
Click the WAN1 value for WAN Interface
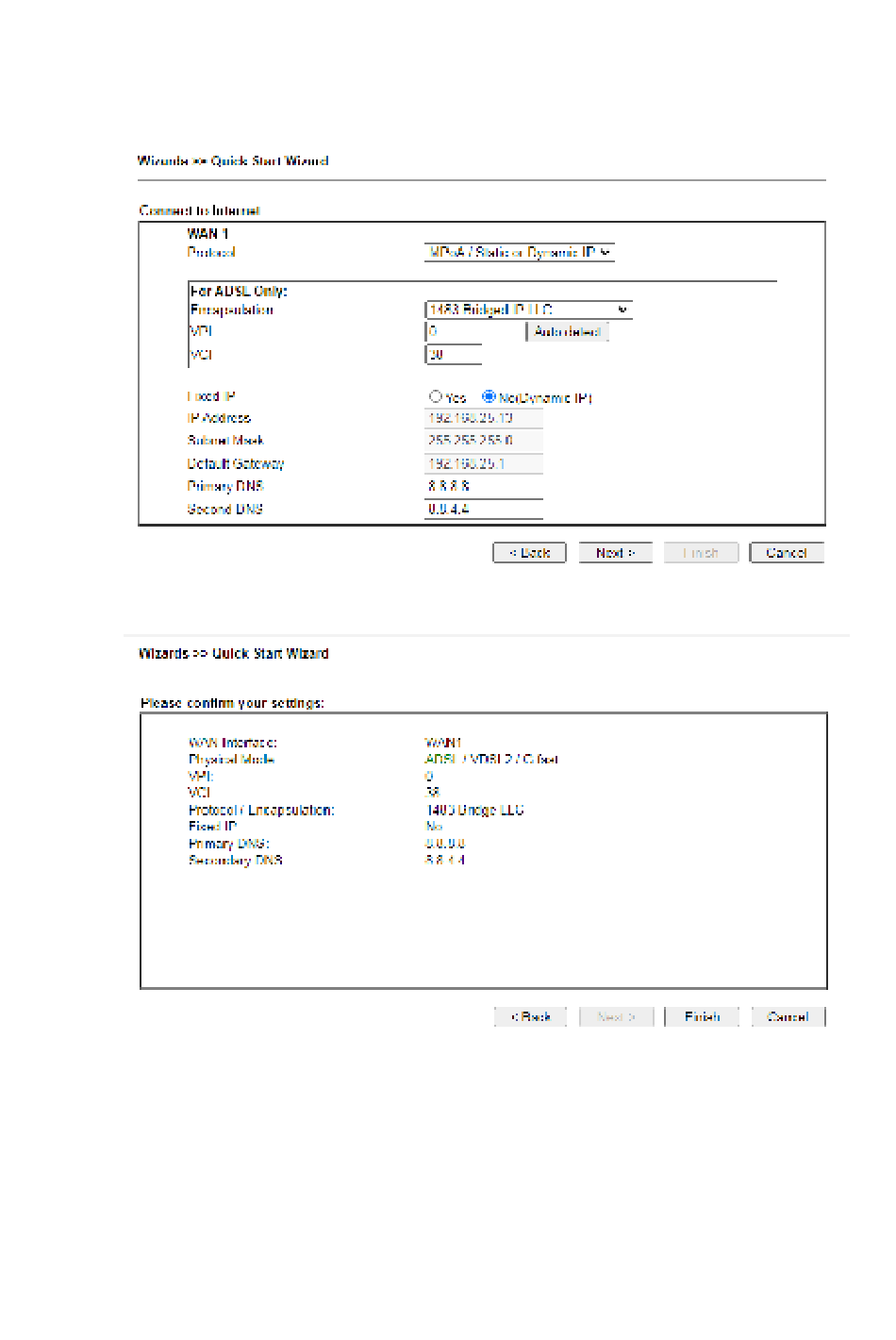(x=443, y=743)
